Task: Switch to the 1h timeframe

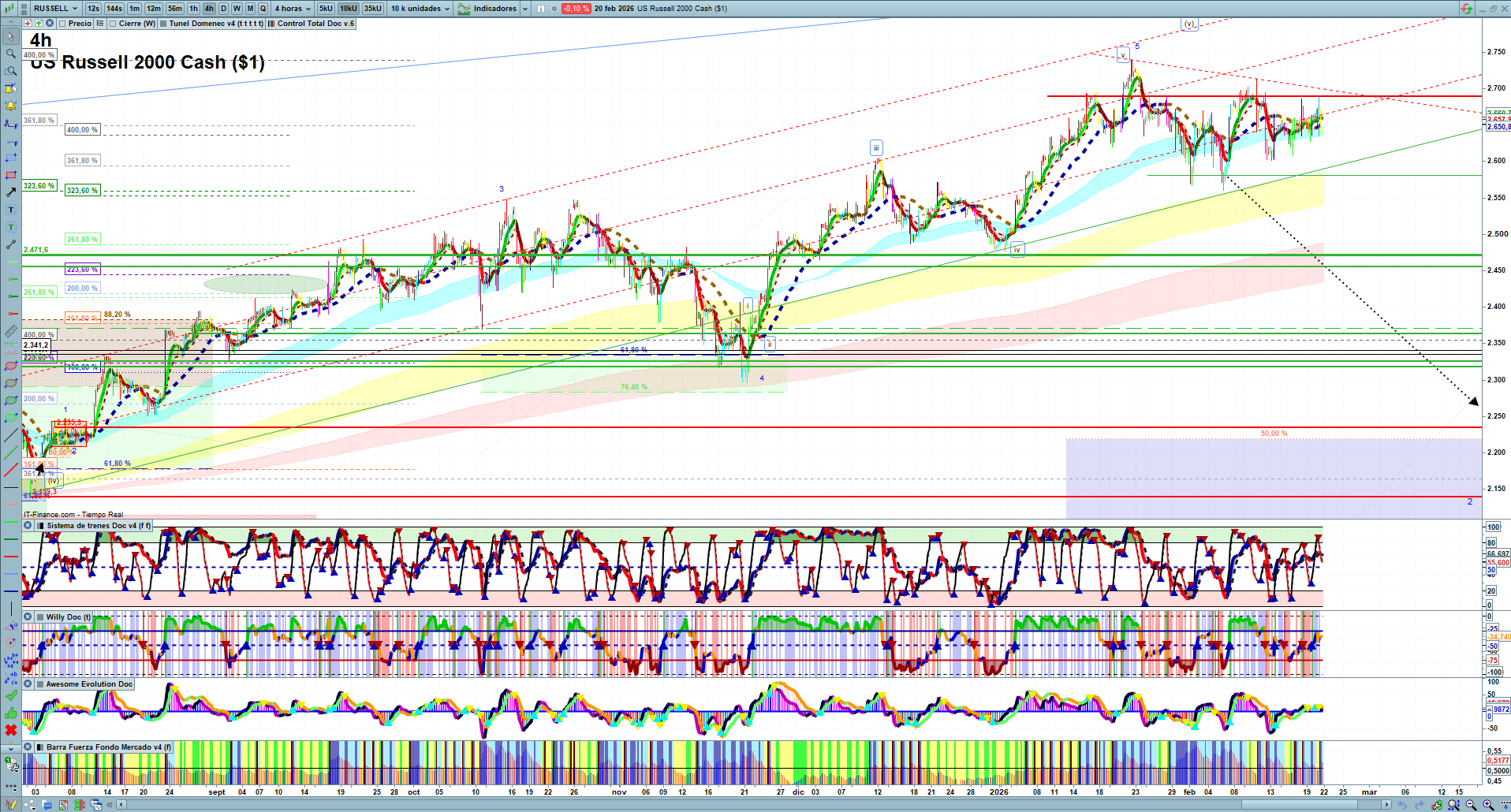Action: click(x=193, y=9)
